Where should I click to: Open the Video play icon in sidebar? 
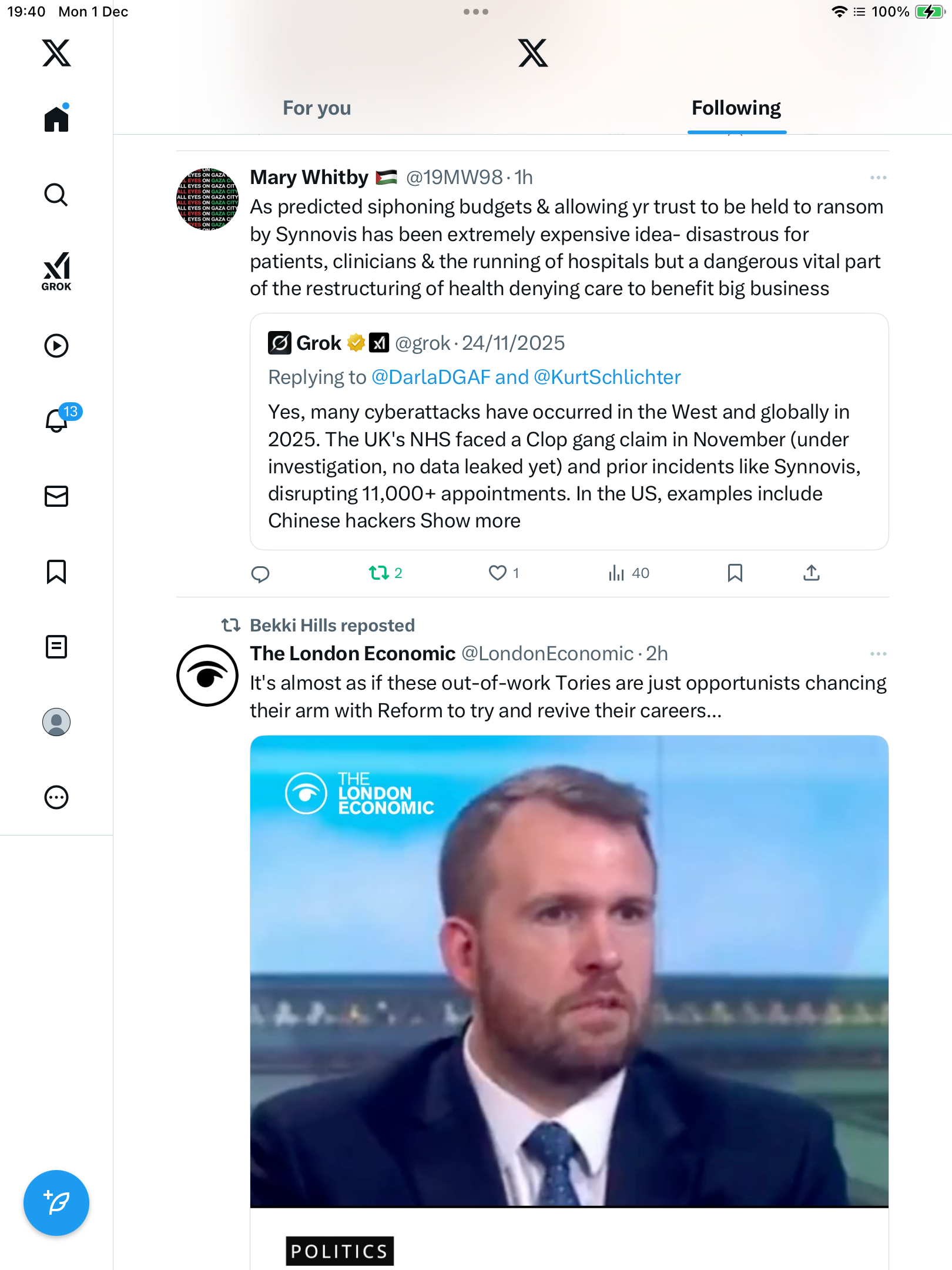tap(56, 346)
